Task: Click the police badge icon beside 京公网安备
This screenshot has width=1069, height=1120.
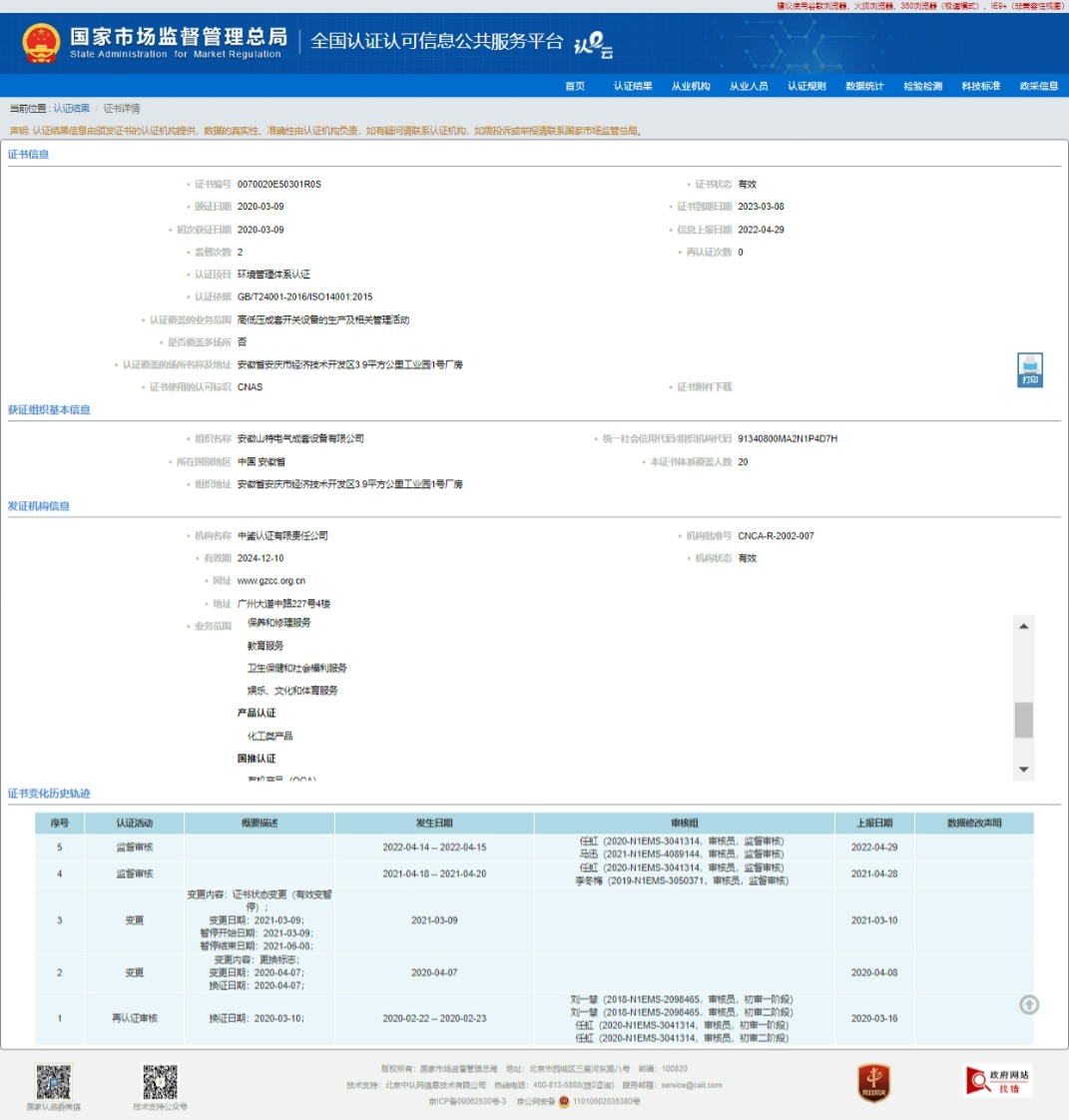Action: click(x=564, y=1101)
